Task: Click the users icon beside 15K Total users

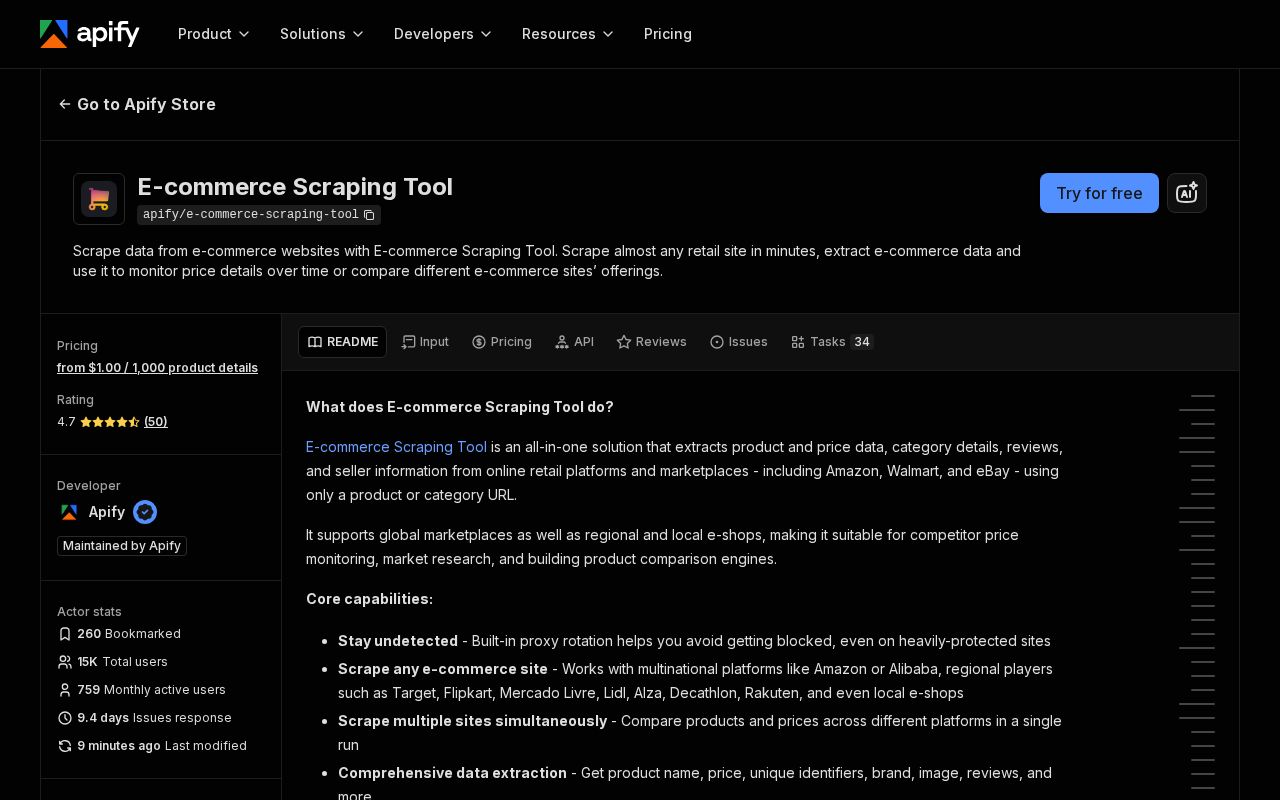Action: (65, 662)
